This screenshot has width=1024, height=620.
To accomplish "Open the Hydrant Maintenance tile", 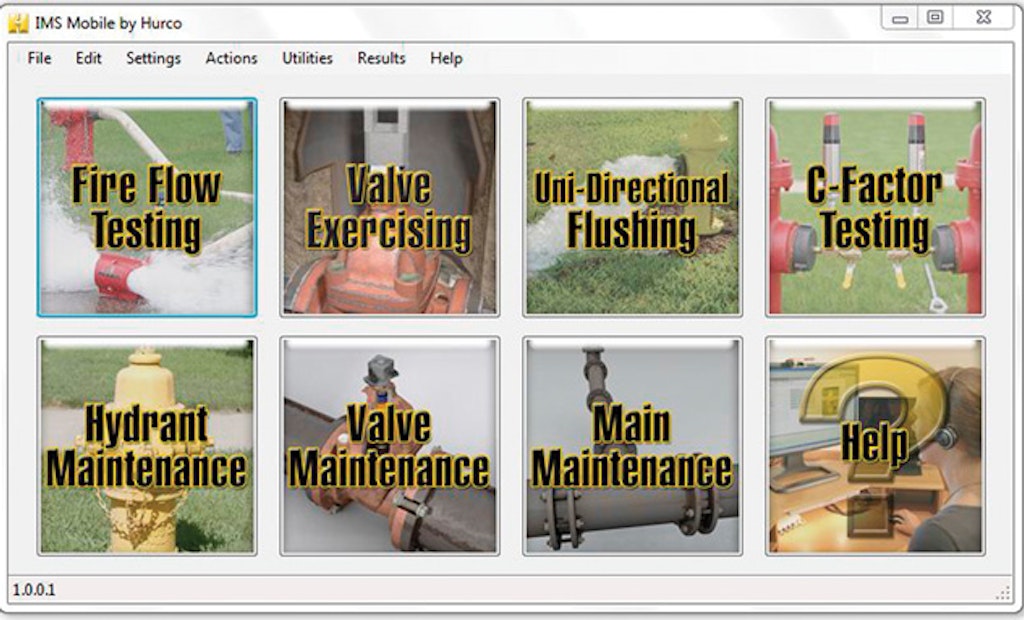I will (147, 446).
